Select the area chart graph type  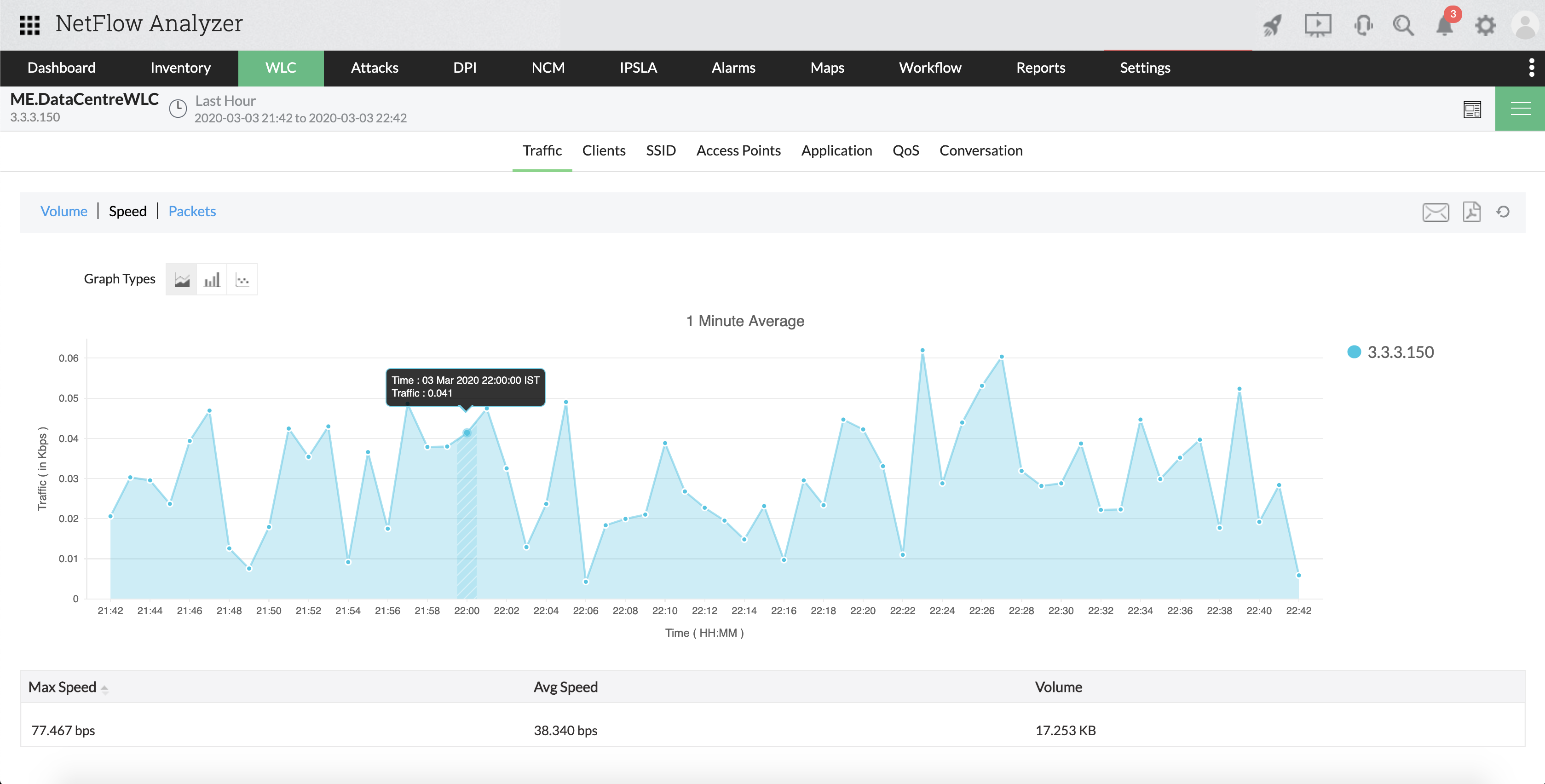point(181,280)
